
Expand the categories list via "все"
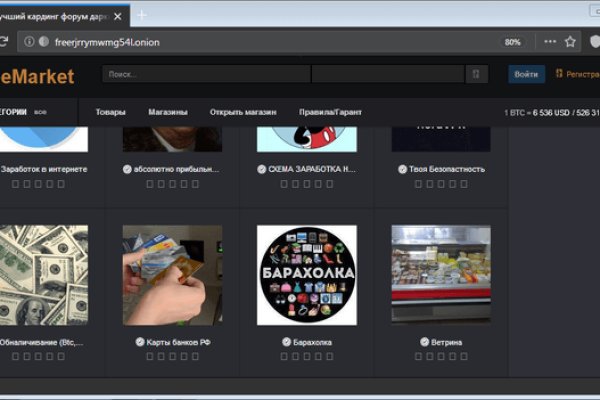(x=40, y=112)
